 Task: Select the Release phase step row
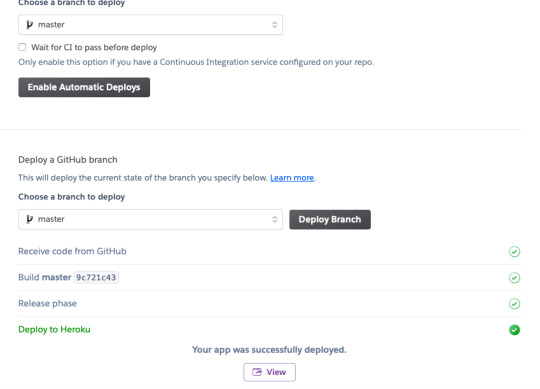[x=269, y=304]
